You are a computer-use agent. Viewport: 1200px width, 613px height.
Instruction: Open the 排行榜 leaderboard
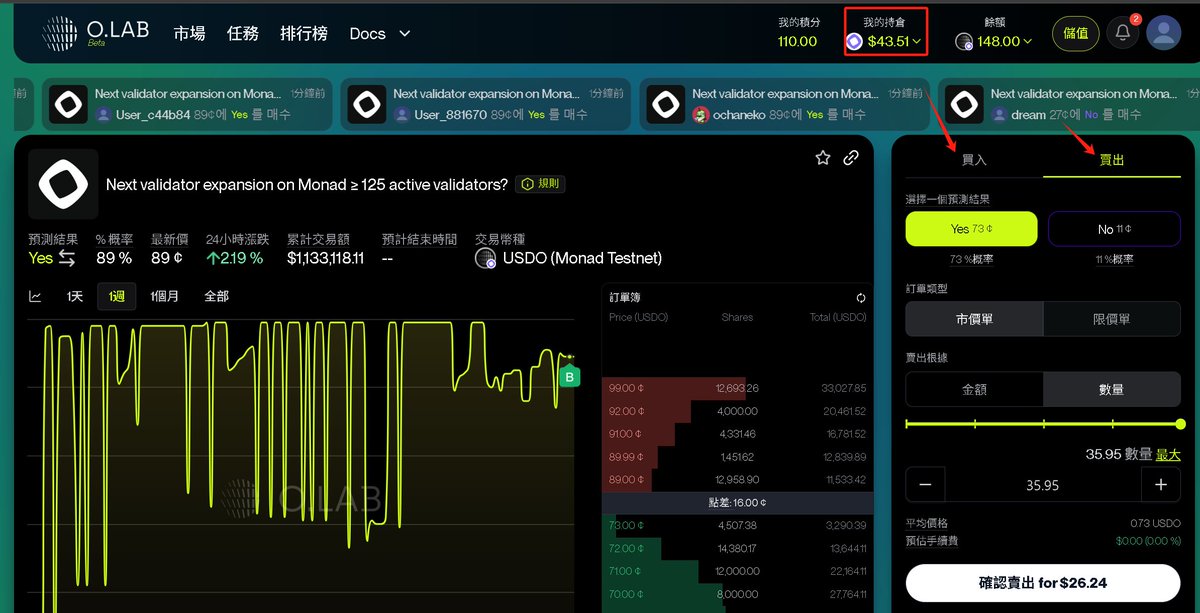pos(305,33)
